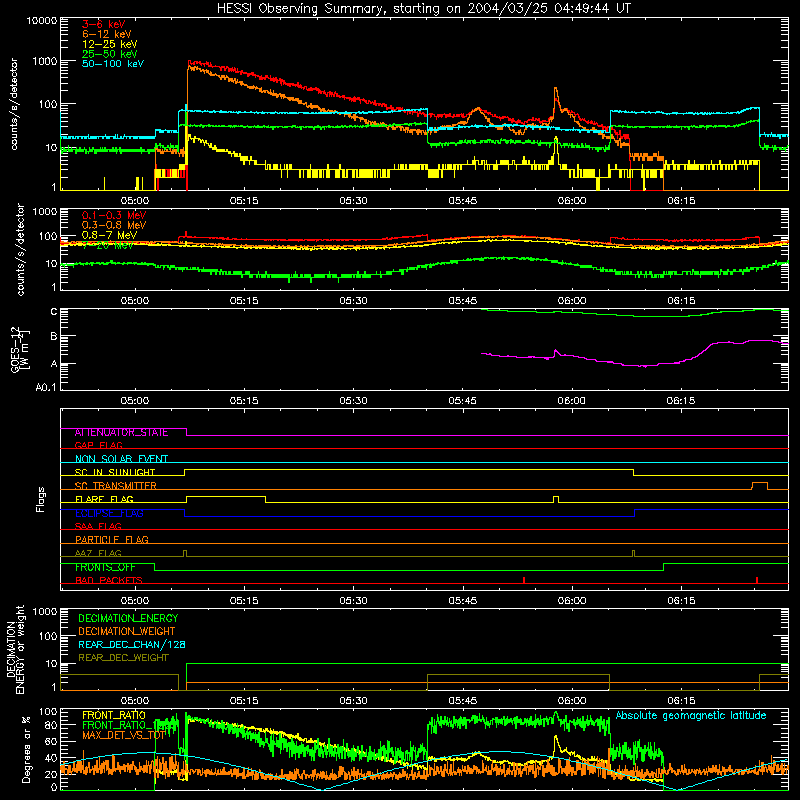Click the FRONT_RATIO yellow legend label
Screen dimensions: 800x800
point(114,715)
